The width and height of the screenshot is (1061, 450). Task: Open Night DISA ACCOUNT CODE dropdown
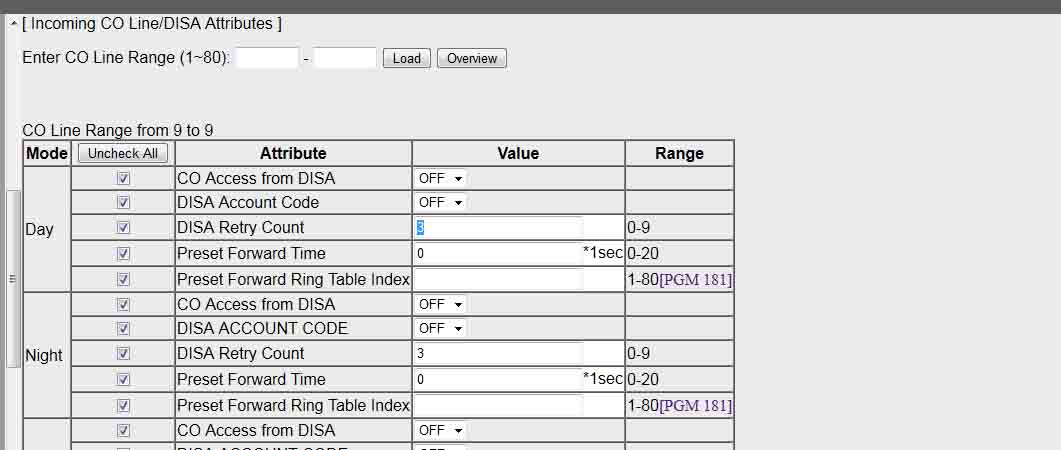click(x=441, y=328)
